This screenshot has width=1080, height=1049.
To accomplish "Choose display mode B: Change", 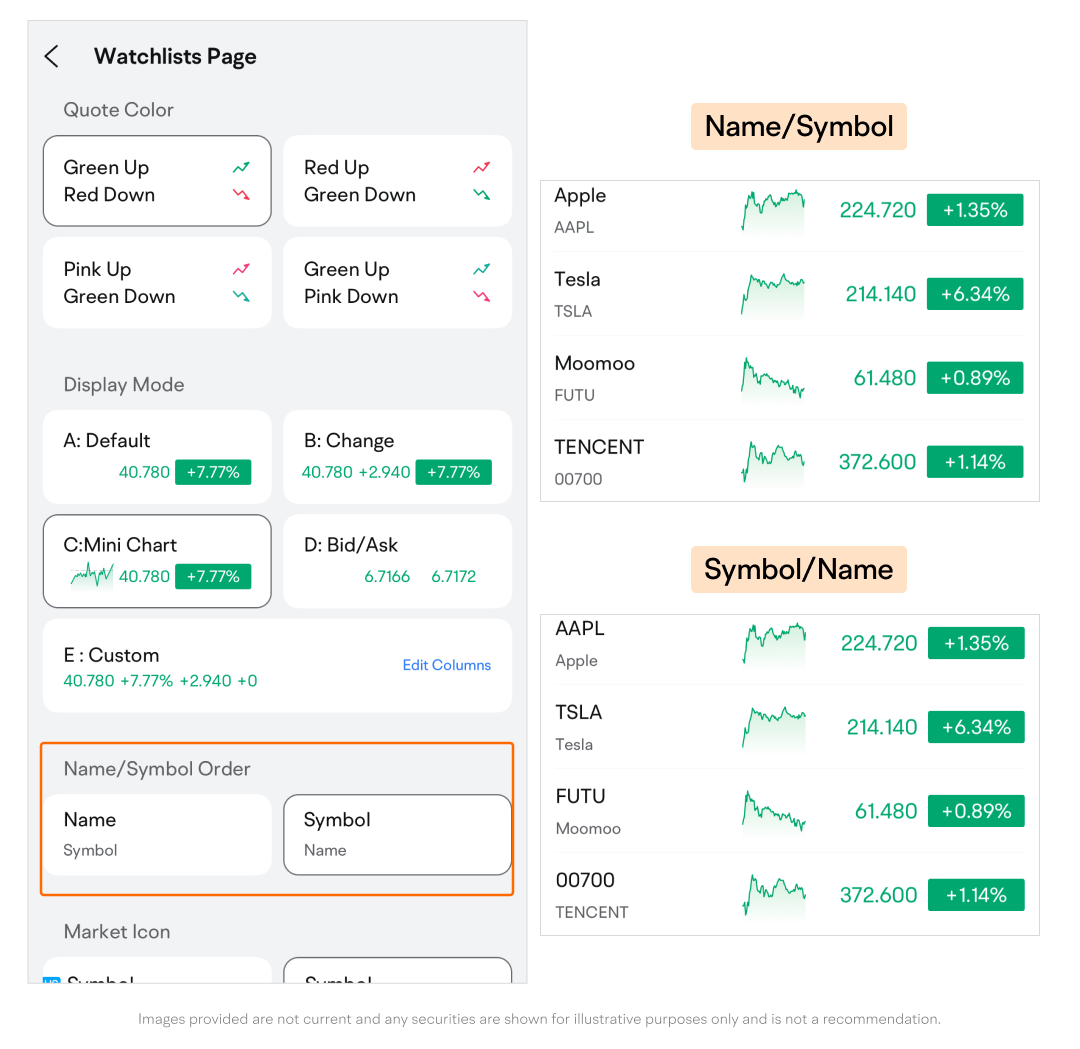I will click(397, 457).
